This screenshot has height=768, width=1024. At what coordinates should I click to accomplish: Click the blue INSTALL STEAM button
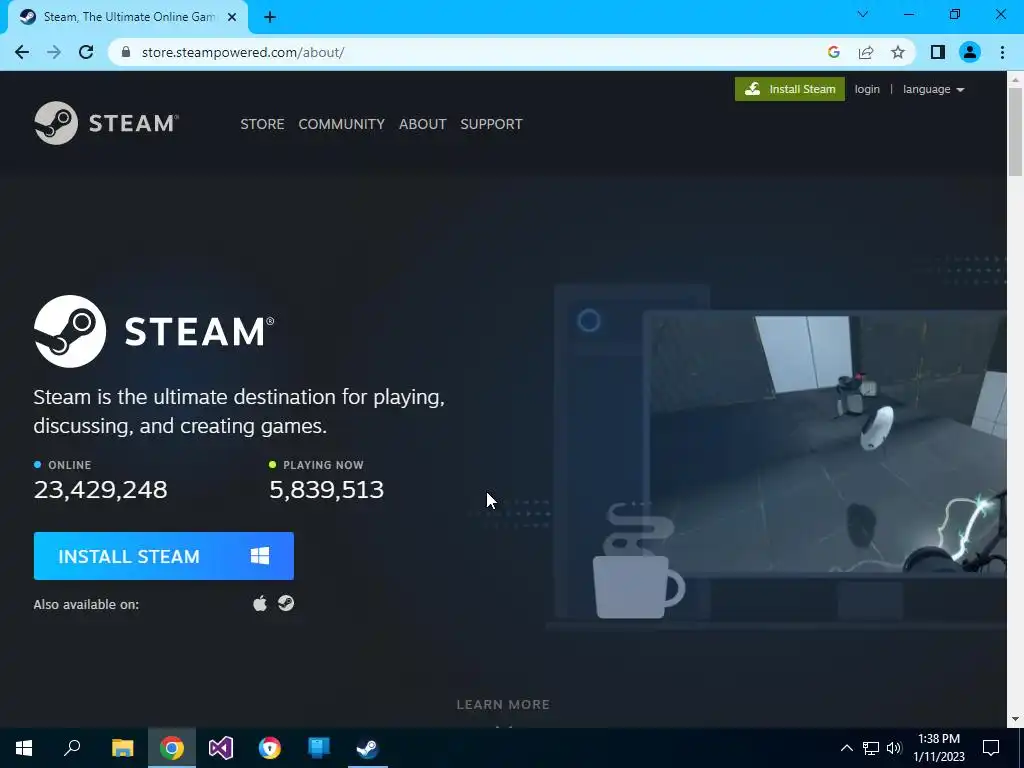(x=164, y=556)
